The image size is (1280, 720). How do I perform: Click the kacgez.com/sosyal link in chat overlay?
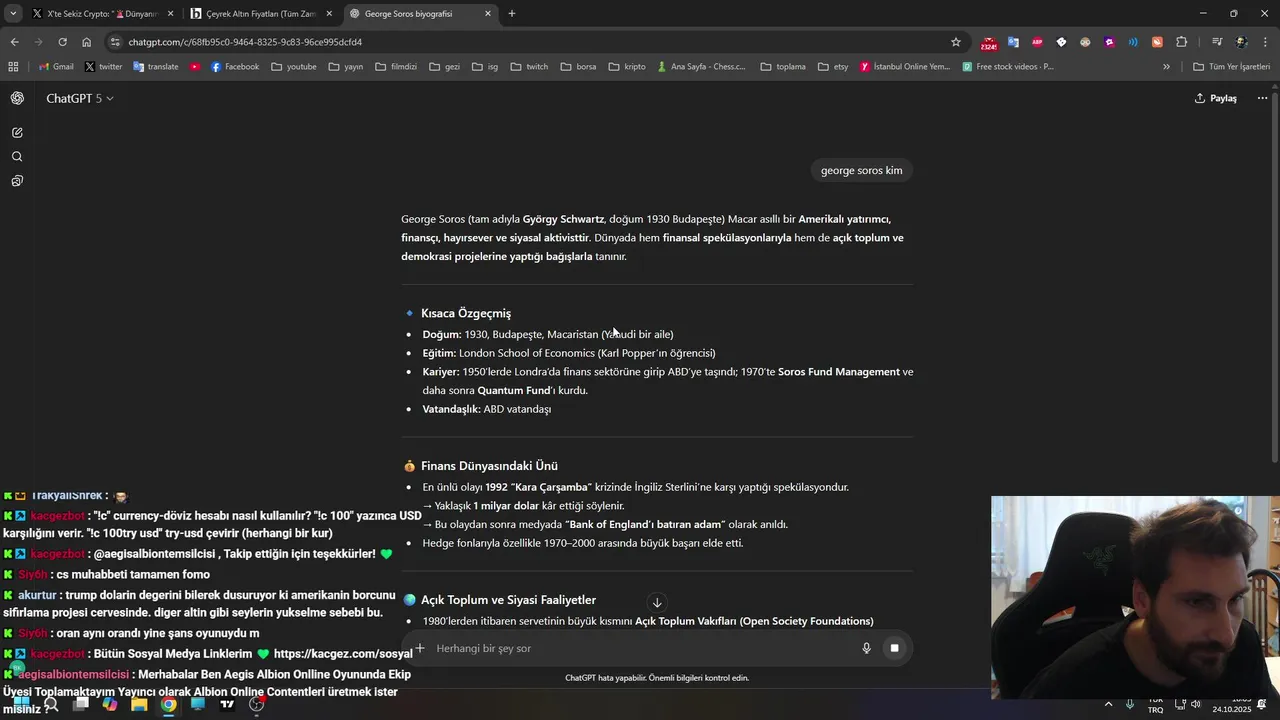click(343, 654)
